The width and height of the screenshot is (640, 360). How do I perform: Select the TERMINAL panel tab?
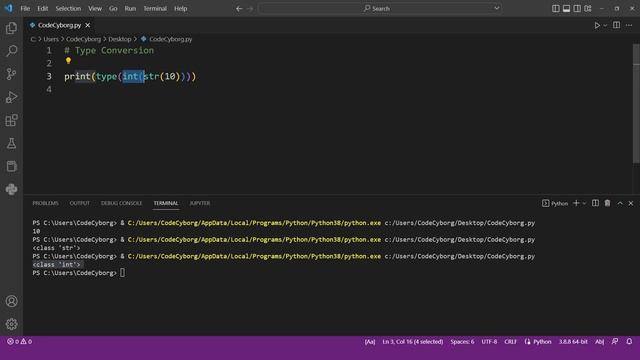[x=166, y=203]
